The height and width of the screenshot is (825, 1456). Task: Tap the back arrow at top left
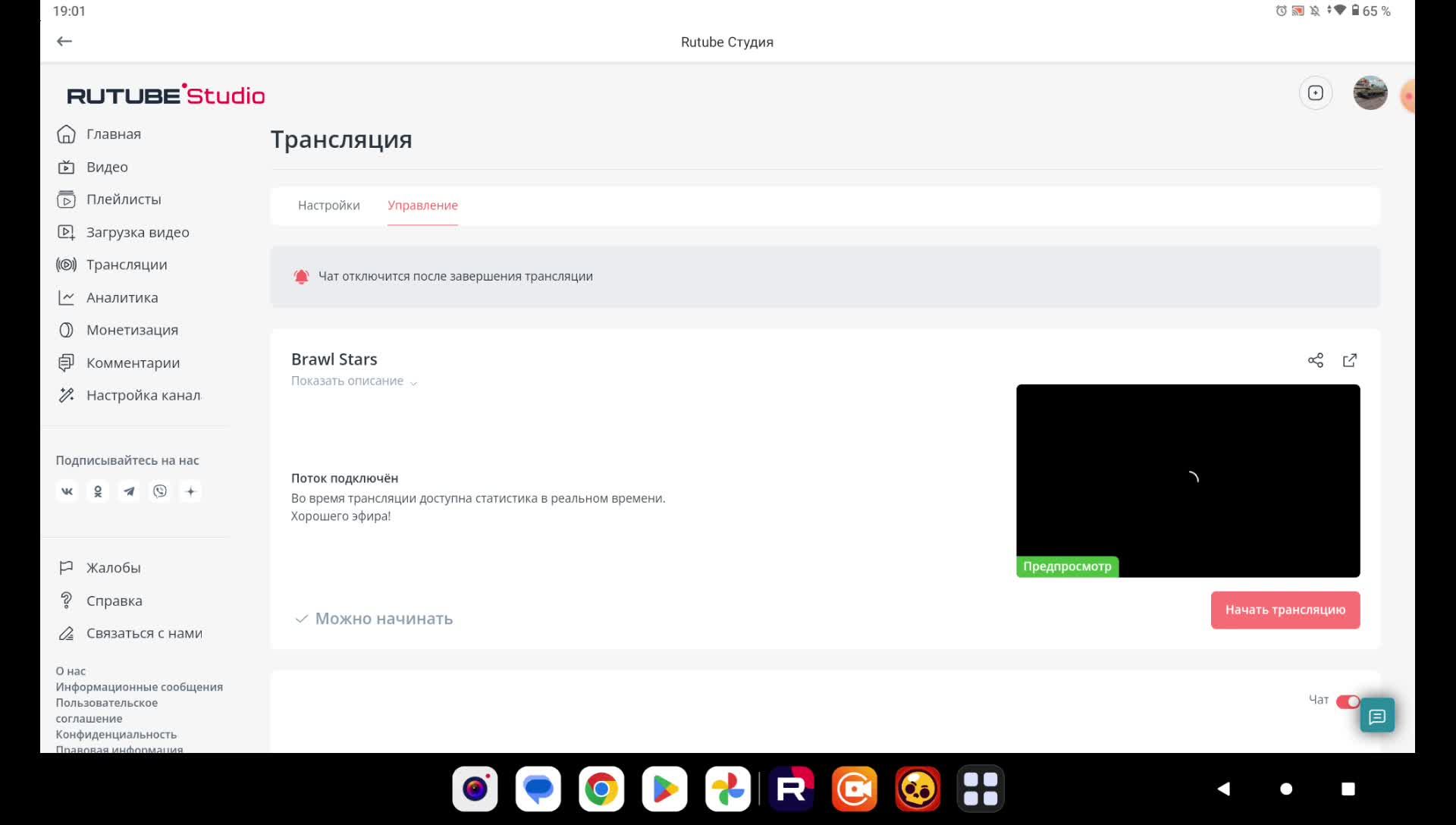pyautogui.click(x=64, y=42)
